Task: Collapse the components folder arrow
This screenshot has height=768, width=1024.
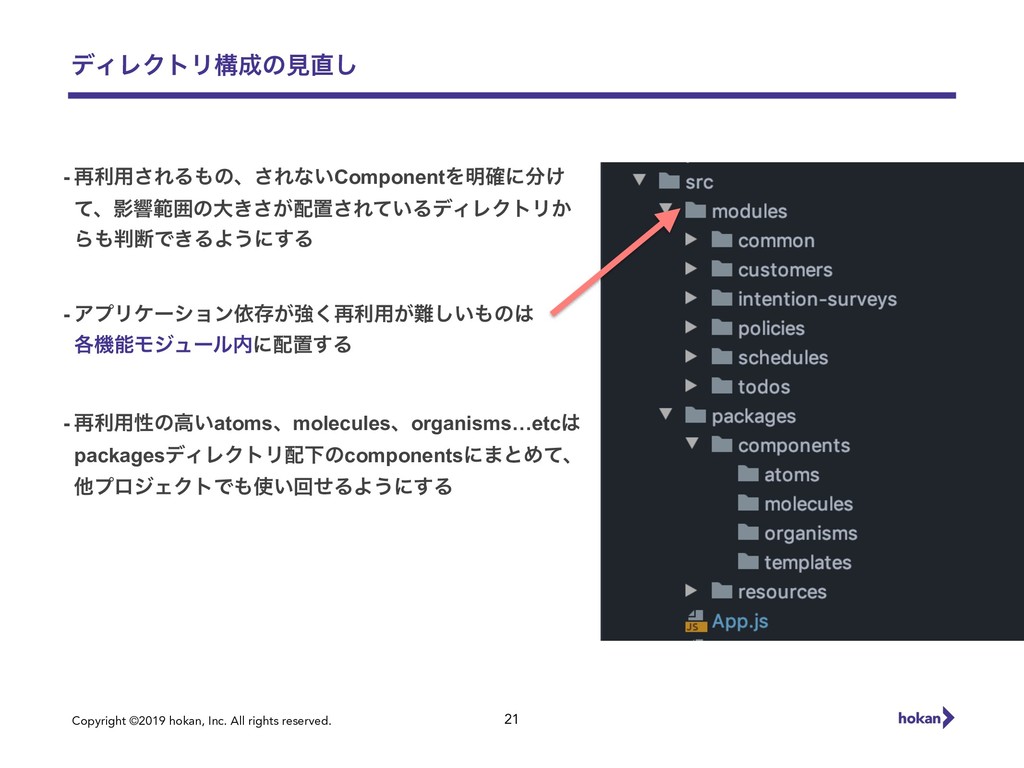Action: coord(692,443)
